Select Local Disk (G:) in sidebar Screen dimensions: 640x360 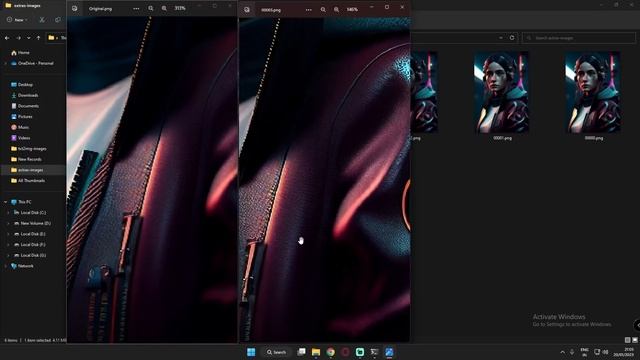pos(30,255)
